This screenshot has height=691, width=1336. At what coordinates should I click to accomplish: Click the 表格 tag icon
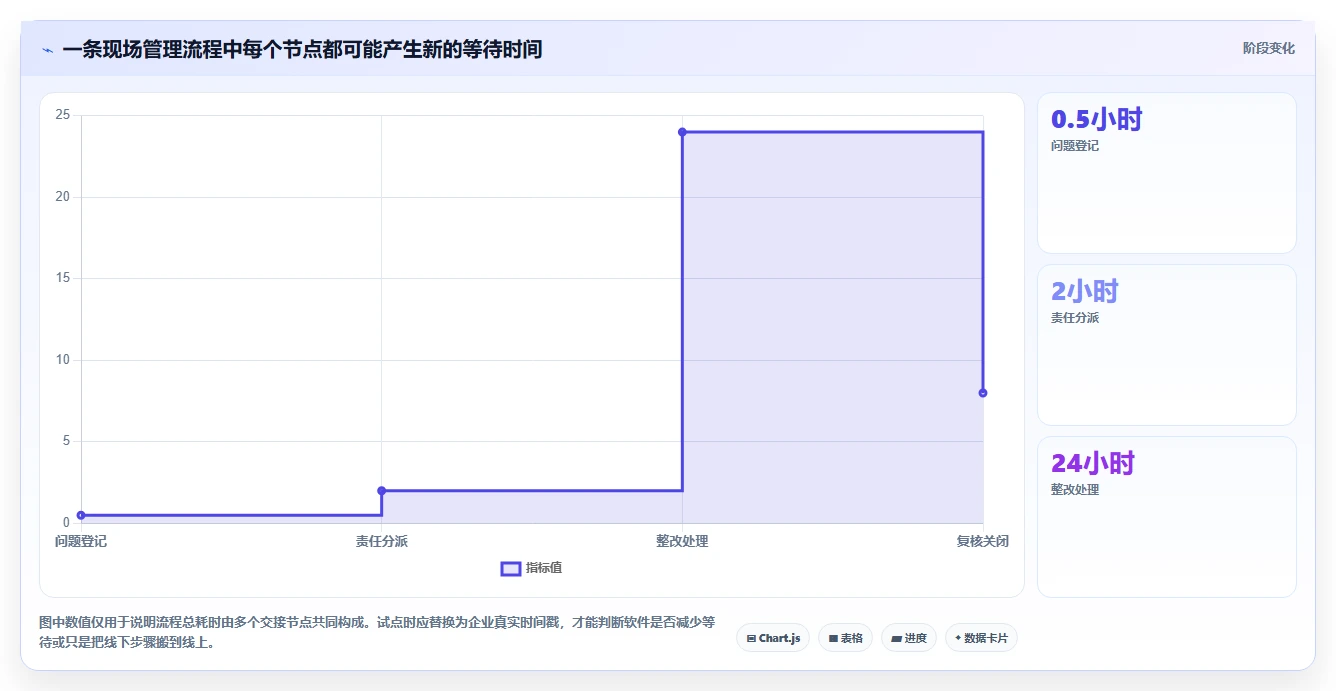point(833,638)
